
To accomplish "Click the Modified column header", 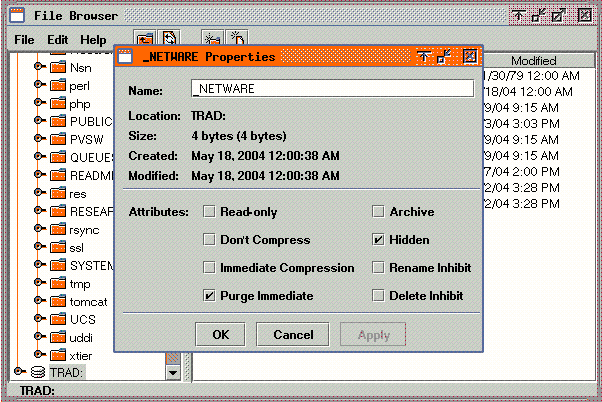I will [538, 61].
